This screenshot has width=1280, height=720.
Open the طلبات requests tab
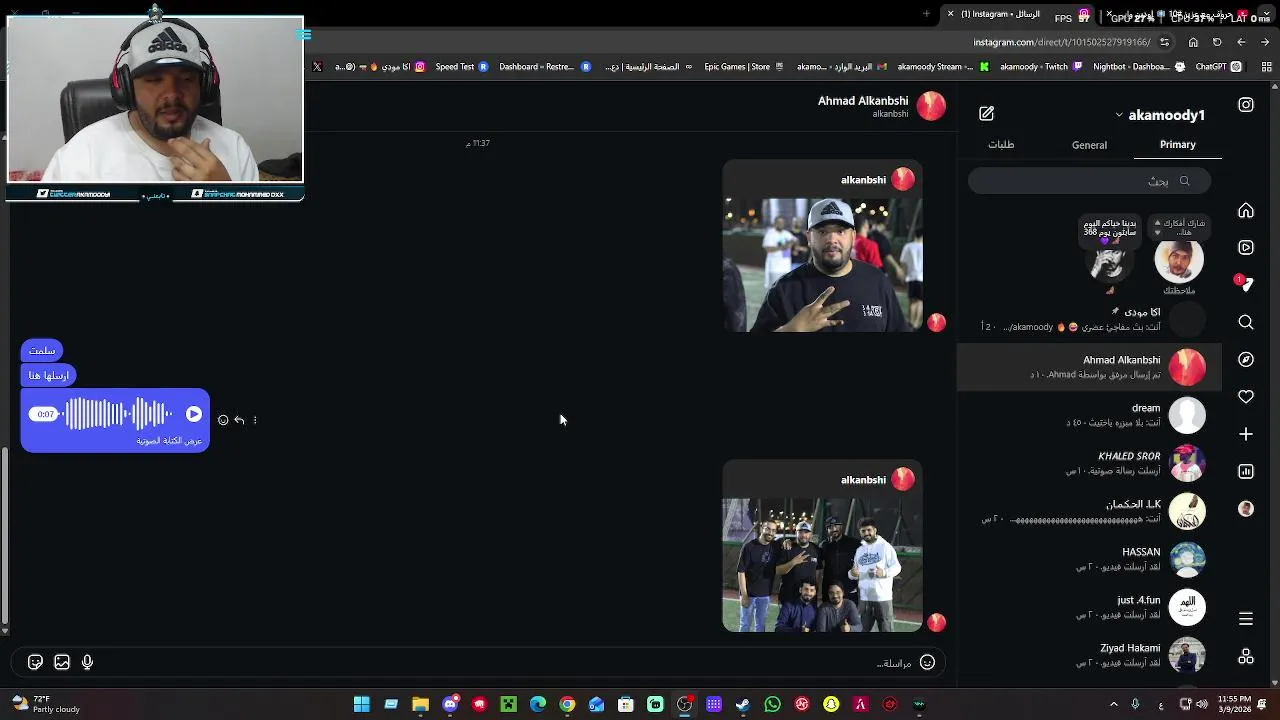coord(1001,145)
